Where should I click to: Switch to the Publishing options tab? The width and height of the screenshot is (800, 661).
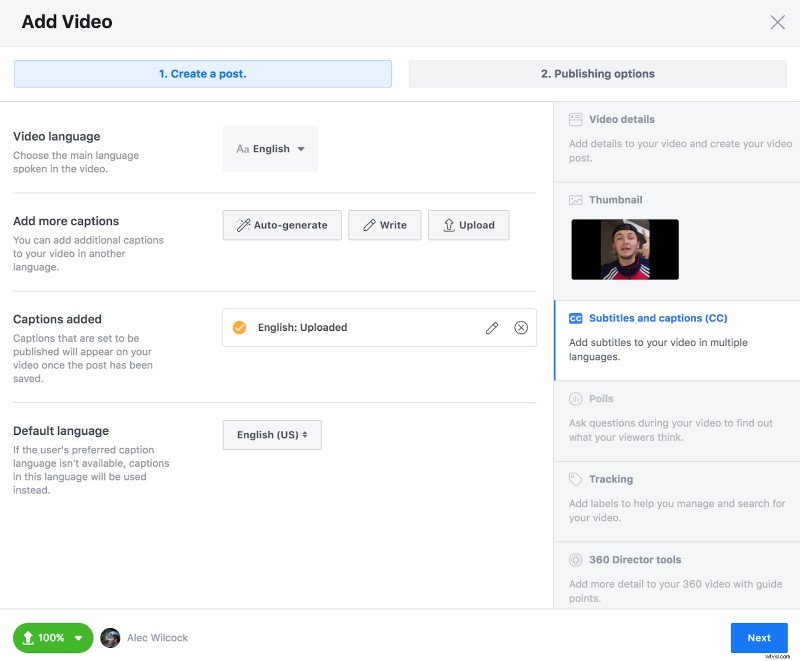point(596,73)
